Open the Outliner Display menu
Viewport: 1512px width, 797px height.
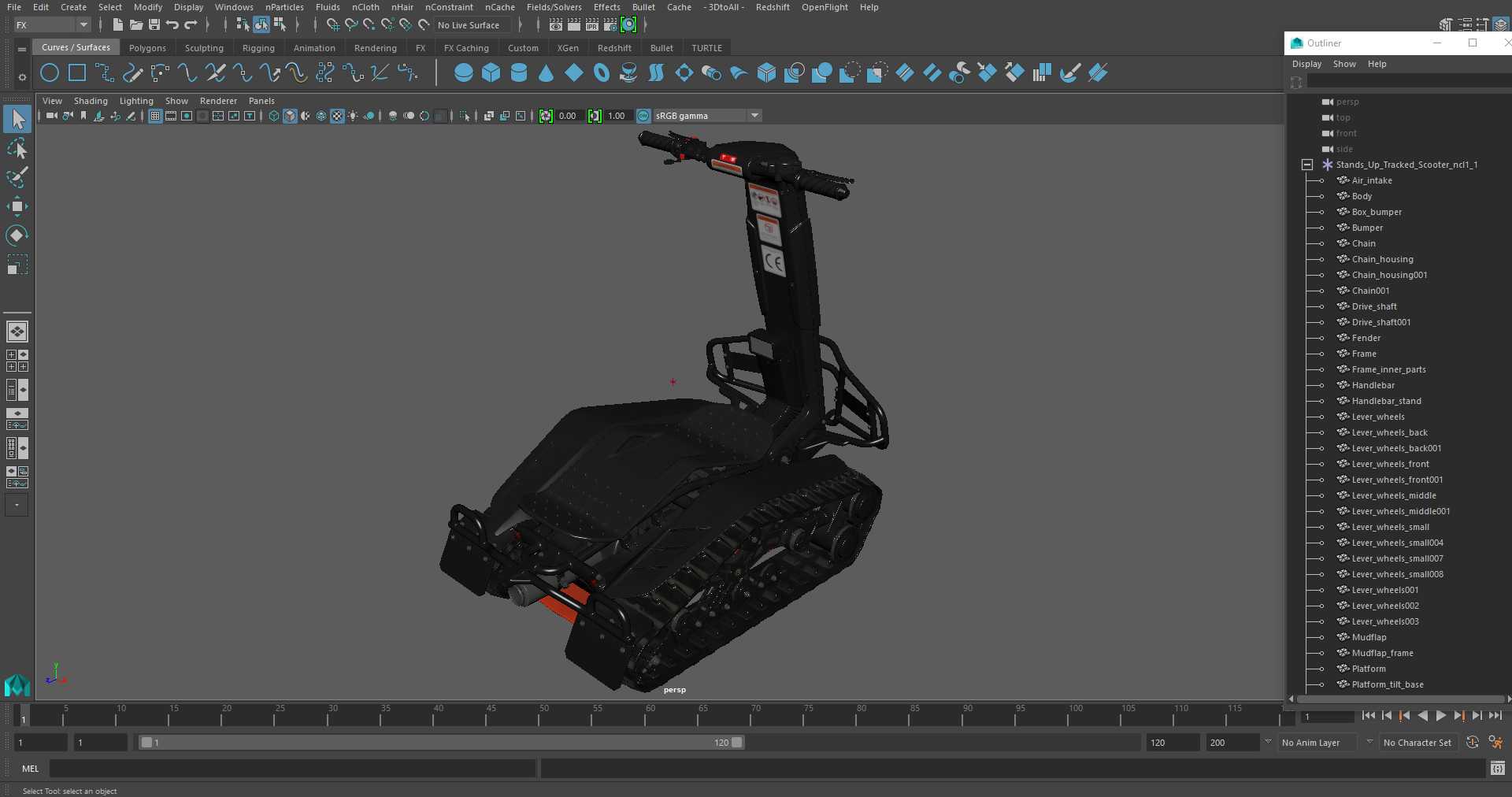pyautogui.click(x=1306, y=64)
